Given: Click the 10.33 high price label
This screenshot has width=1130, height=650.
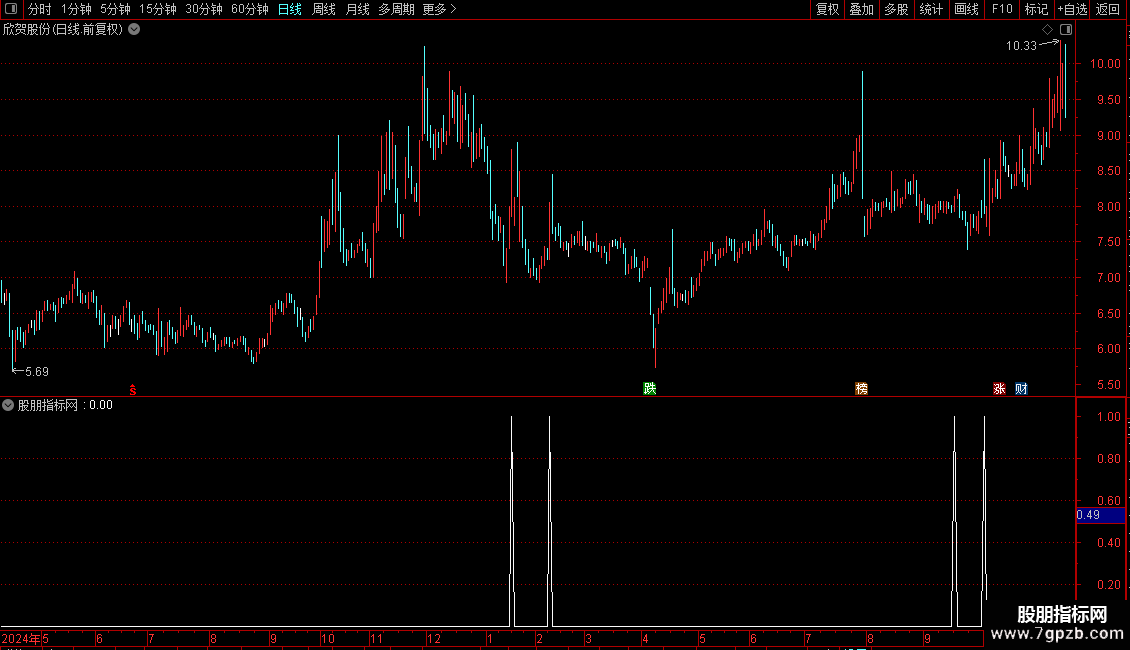Looking at the screenshot, I should (1021, 45).
